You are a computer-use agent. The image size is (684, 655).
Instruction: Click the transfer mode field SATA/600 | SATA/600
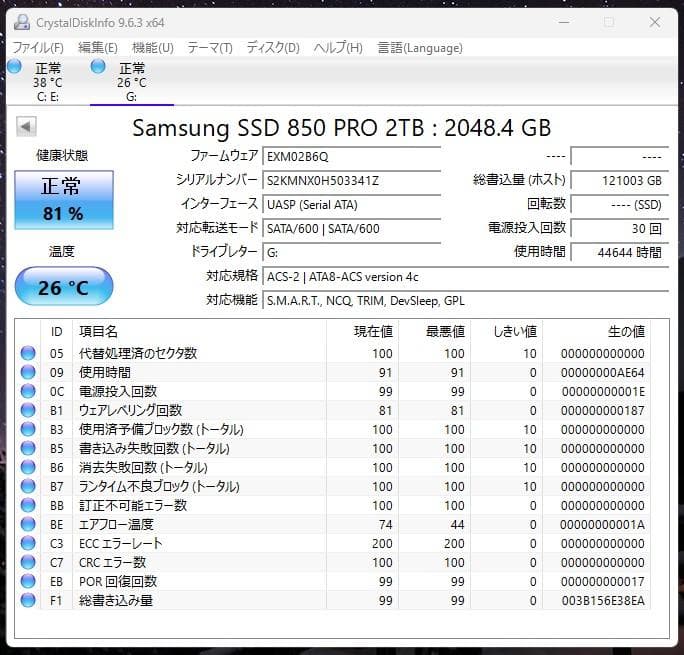[x=352, y=229]
